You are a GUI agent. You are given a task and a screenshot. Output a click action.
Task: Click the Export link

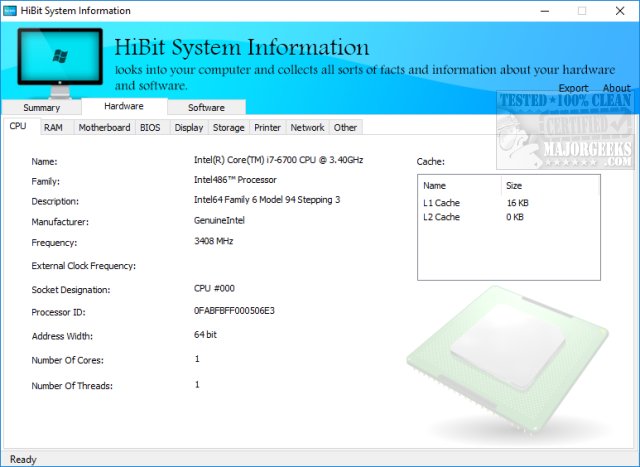coord(573,88)
